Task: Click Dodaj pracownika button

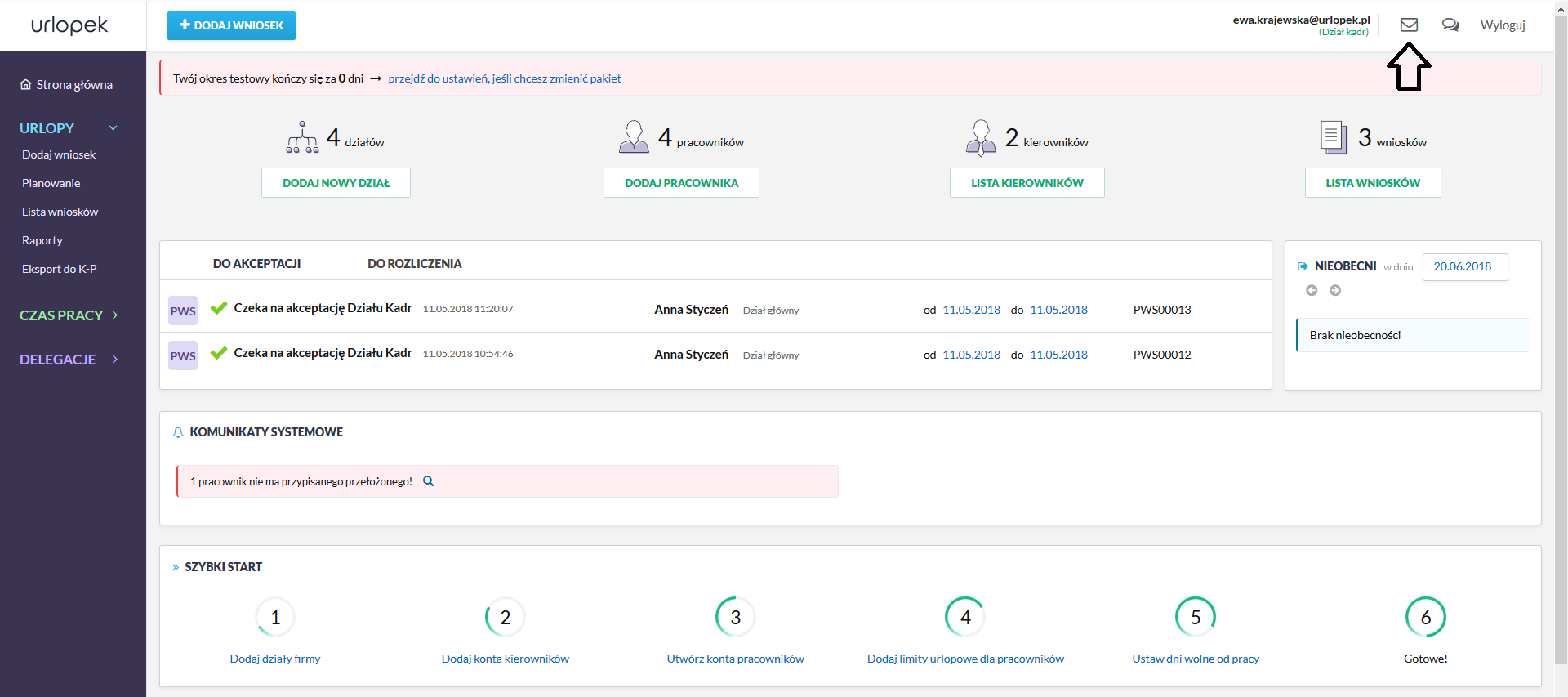Action: click(x=681, y=183)
